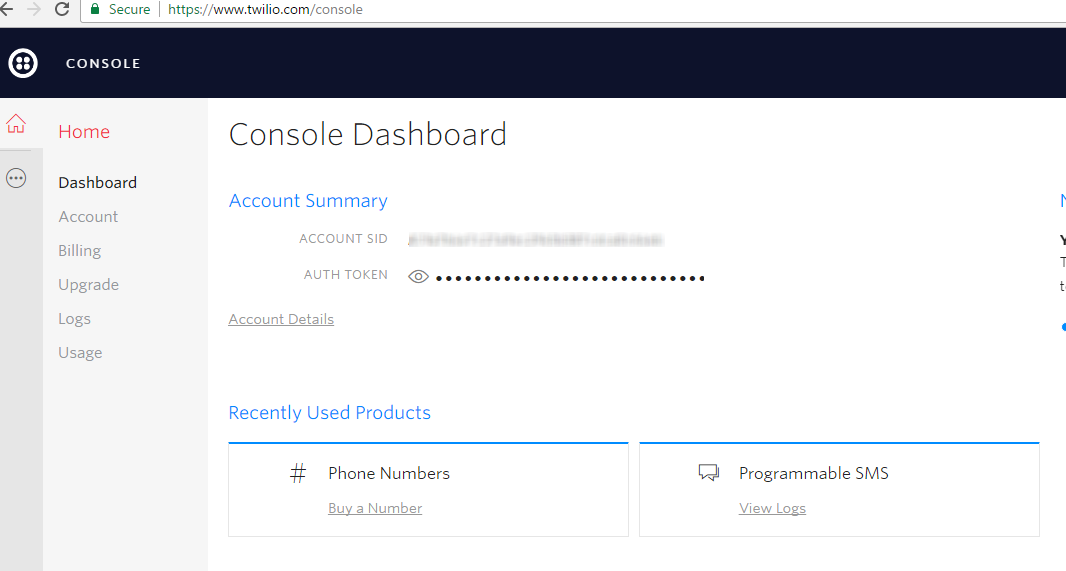The height and width of the screenshot is (571, 1066).
Task: Click the Twilio logo icon
Action: click(23, 63)
